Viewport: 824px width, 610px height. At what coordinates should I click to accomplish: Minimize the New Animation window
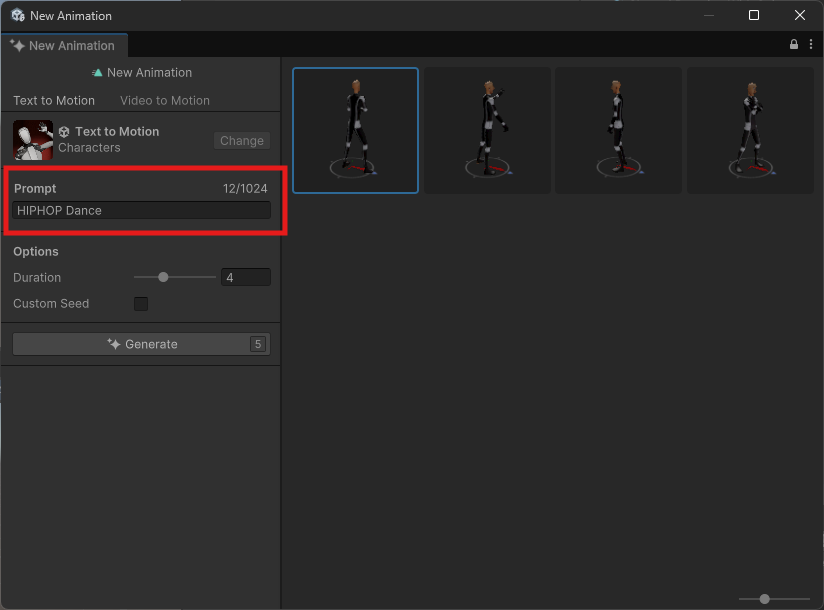pyautogui.click(x=709, y=15)
